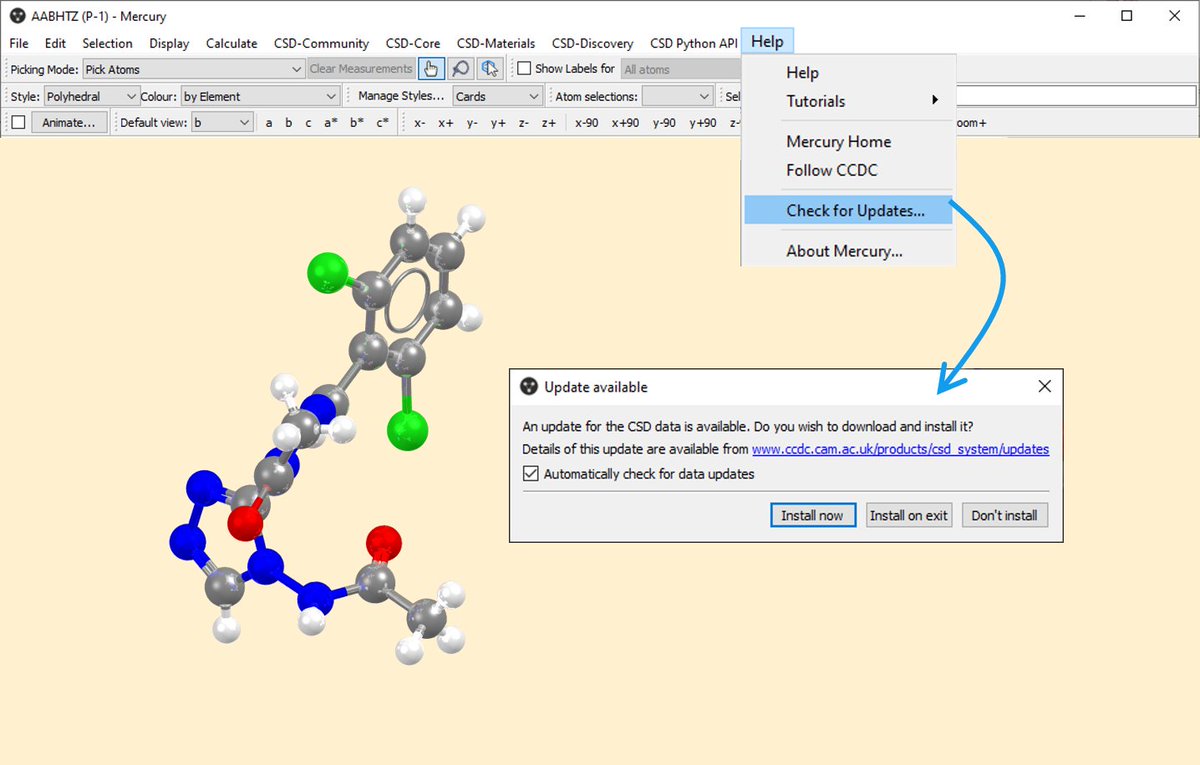
Task: Click the Don't install button
Action: pyautogui.click(x=1005, y=515)
